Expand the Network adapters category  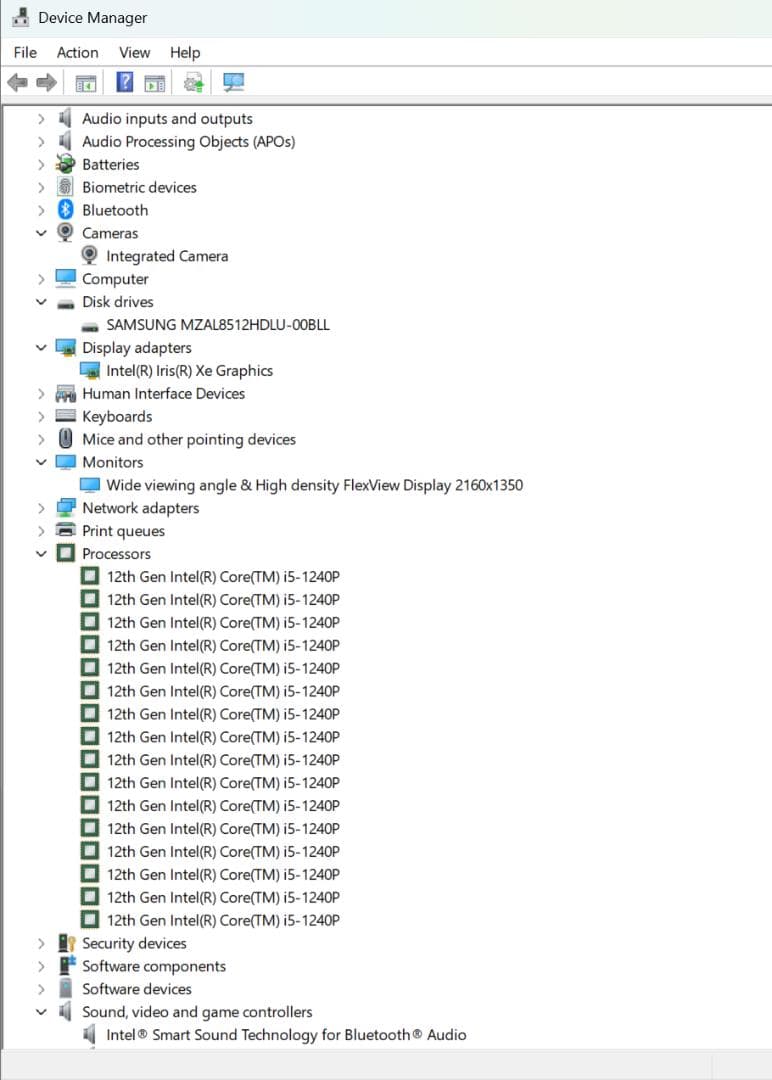[x=41, y=508]
